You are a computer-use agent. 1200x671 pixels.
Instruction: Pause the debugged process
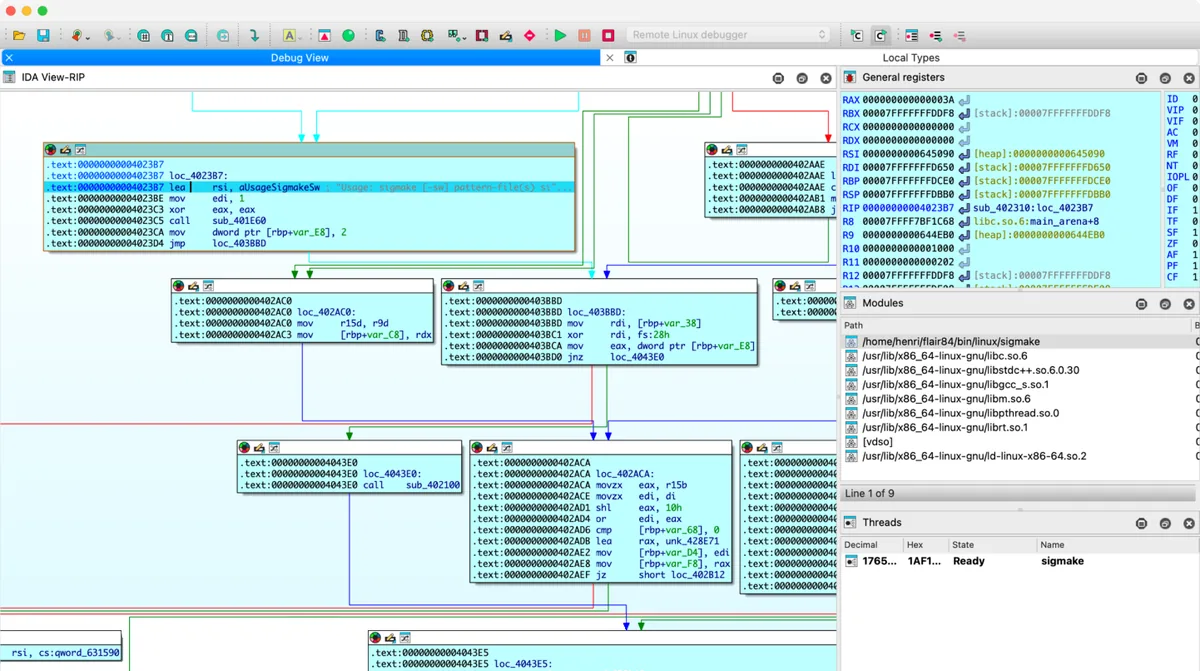[x=584, y=35]
